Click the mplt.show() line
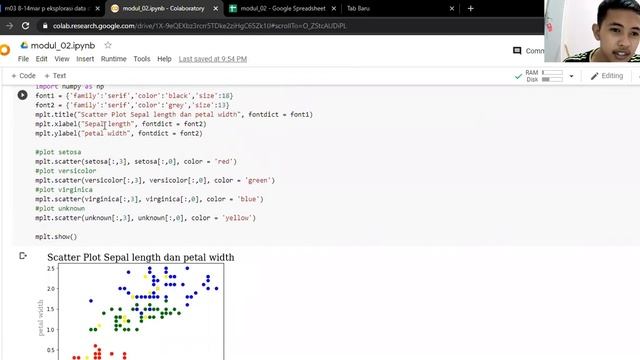The width and height of the screenshot is (640, 360). pos(56,237)
